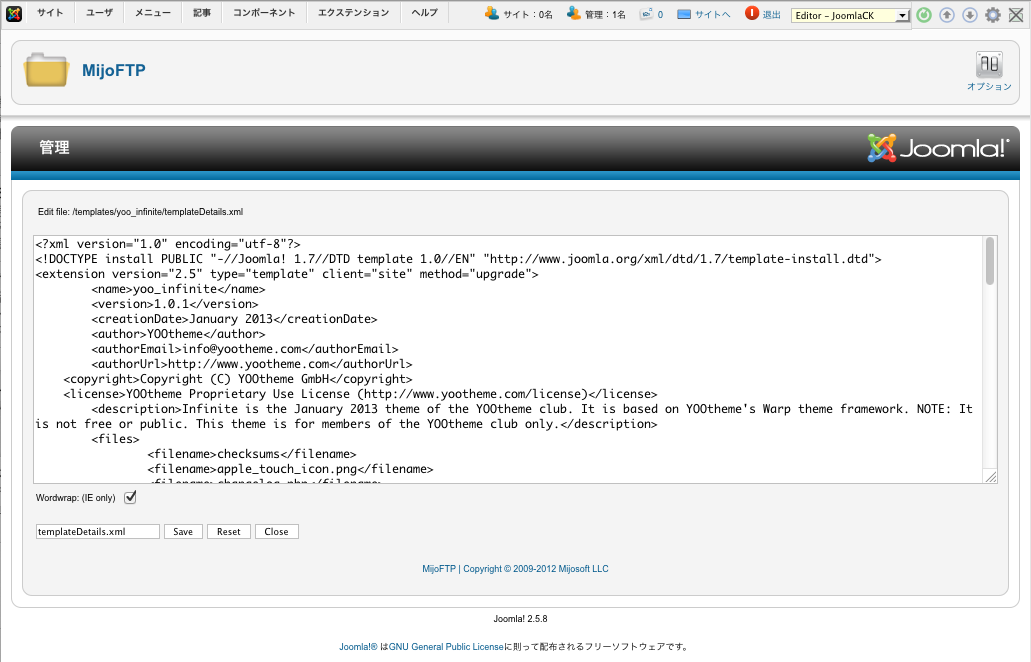Click the green refresh circle icon
This screenshot has width=1031, height=662.
coord(924,15)
